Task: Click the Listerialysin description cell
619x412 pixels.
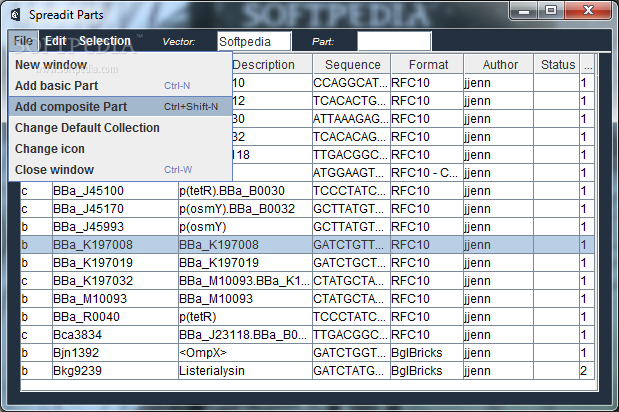Action: (245, 371)
